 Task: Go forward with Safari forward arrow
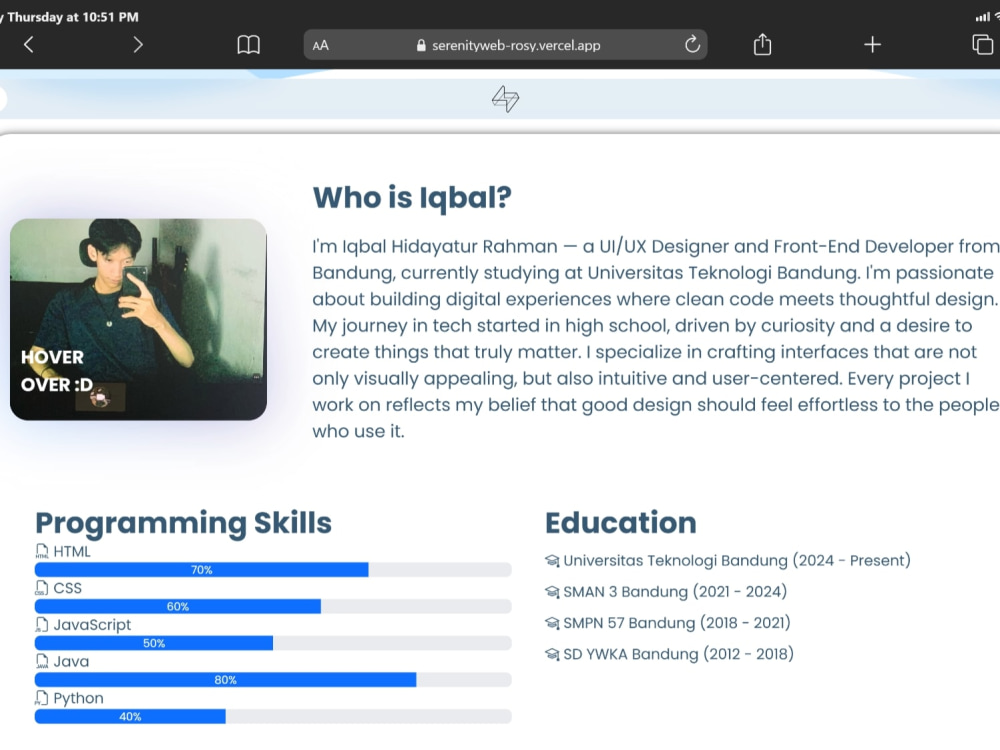(x=138, y=45)
